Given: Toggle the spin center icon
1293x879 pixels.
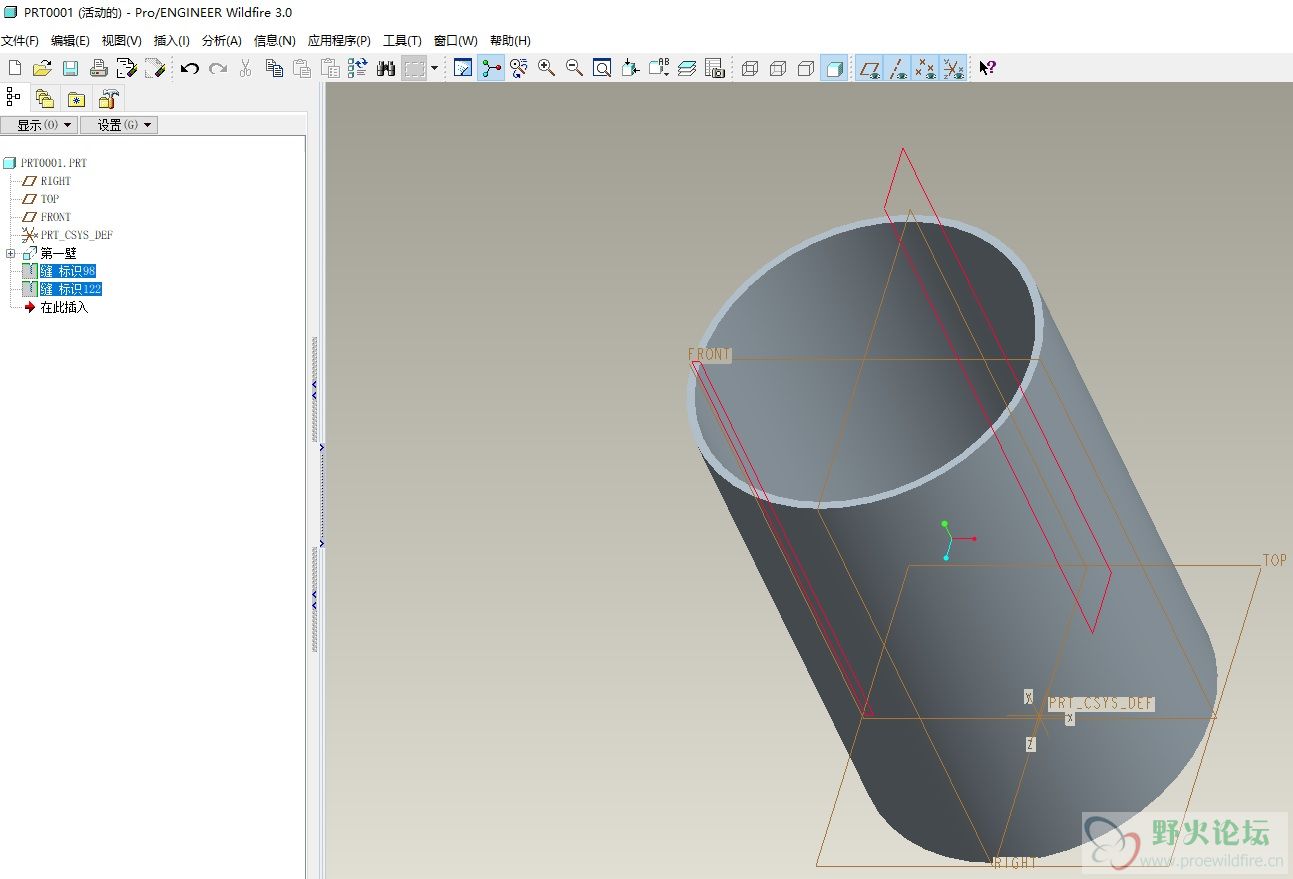Looking at the screenshot, I should pos(491,68).
